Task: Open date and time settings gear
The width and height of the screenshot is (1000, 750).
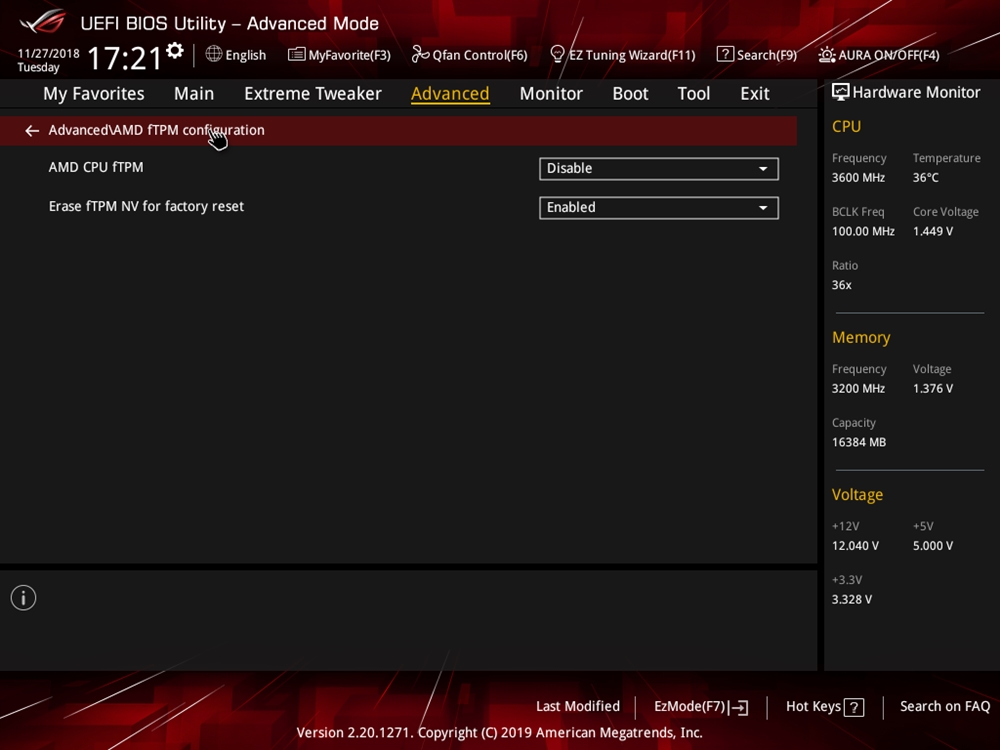Action: tap(175, 50)
